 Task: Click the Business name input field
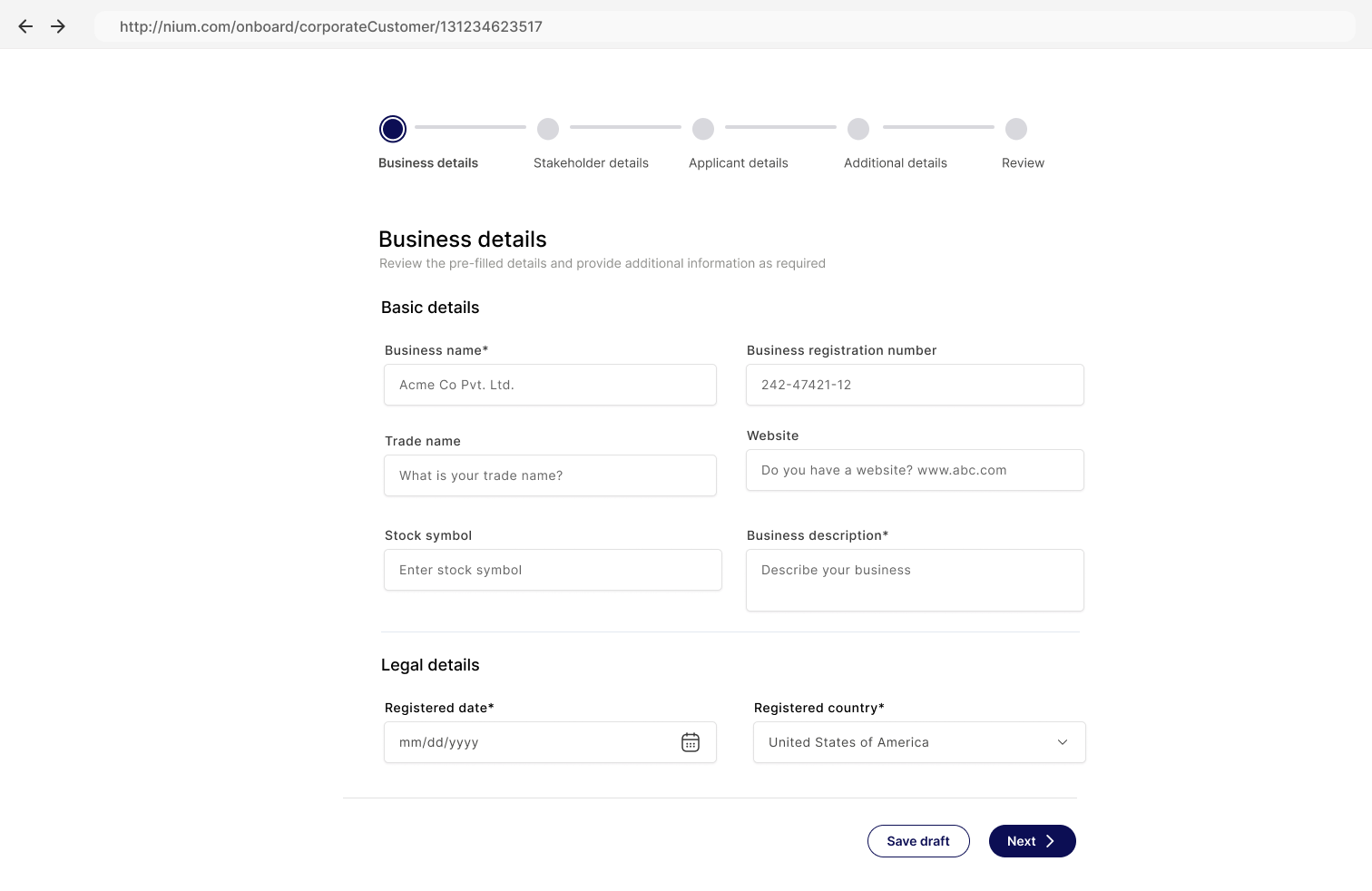coord(550,385)
